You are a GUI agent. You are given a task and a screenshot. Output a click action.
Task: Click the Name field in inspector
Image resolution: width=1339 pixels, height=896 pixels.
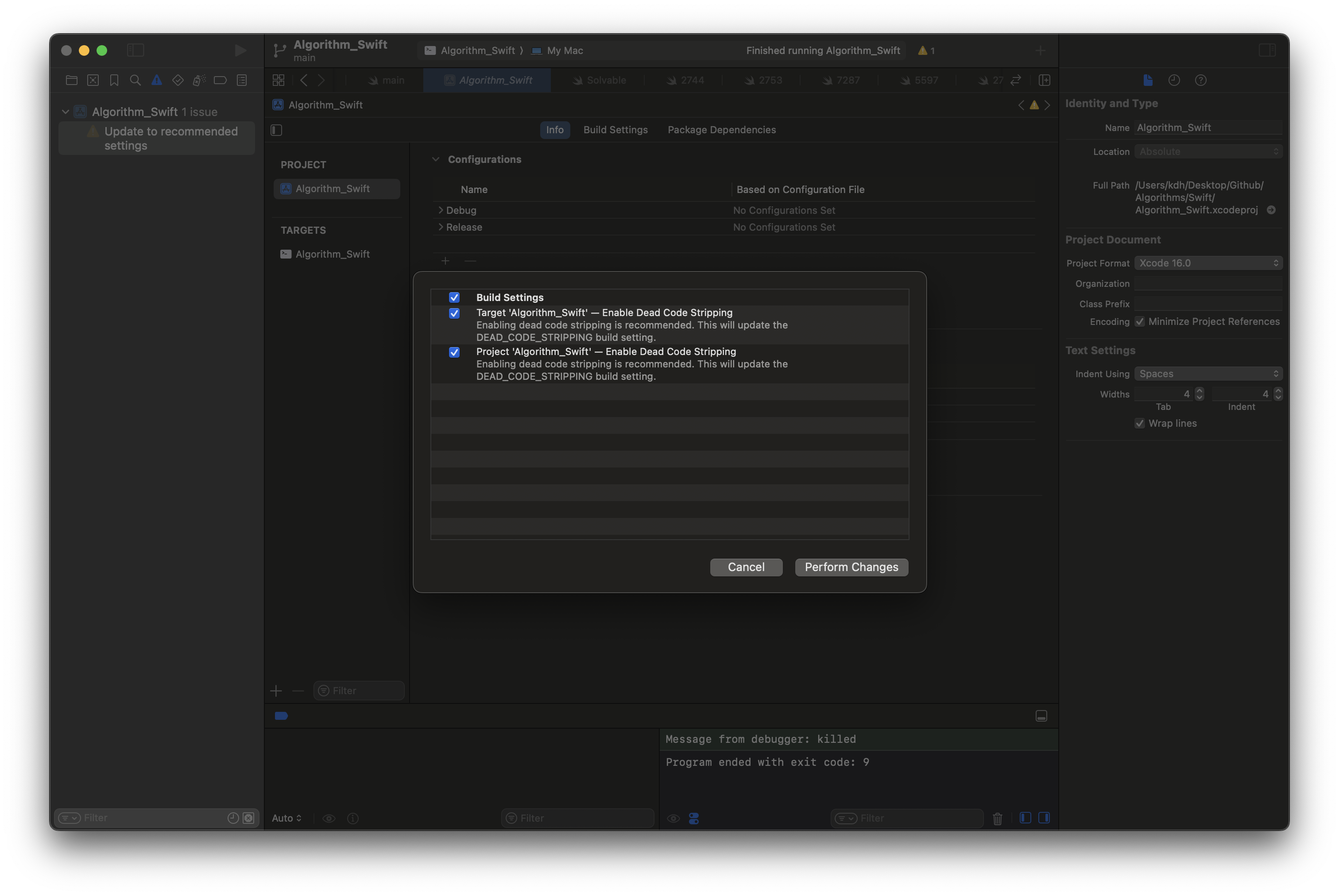coord(1208,128)
